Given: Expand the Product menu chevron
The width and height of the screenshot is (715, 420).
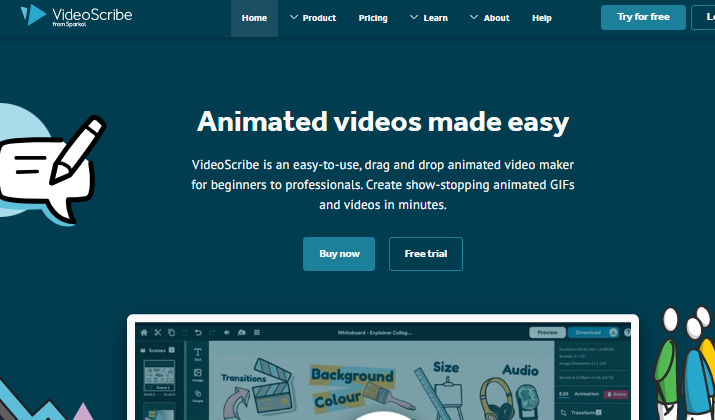Looking at the screenshot, I should coord(294,17).
